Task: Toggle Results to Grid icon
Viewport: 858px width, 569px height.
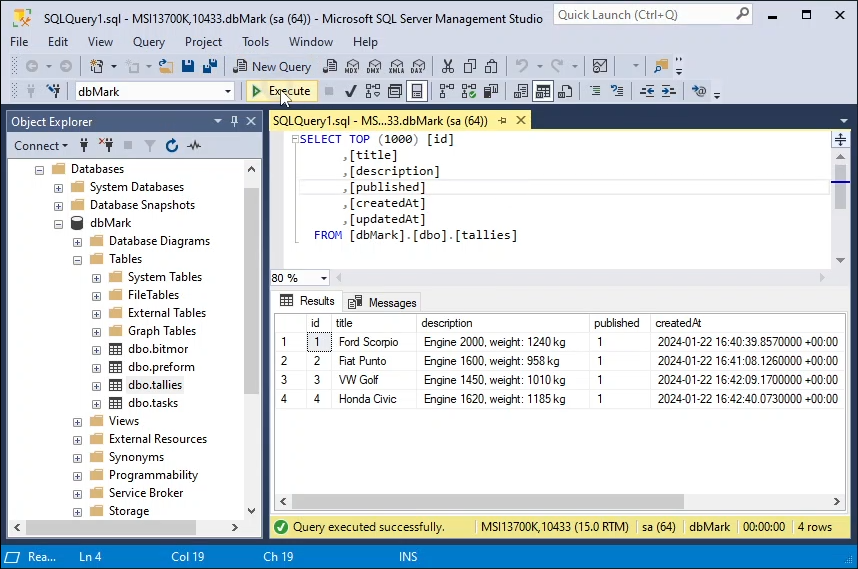Action: 543,91
